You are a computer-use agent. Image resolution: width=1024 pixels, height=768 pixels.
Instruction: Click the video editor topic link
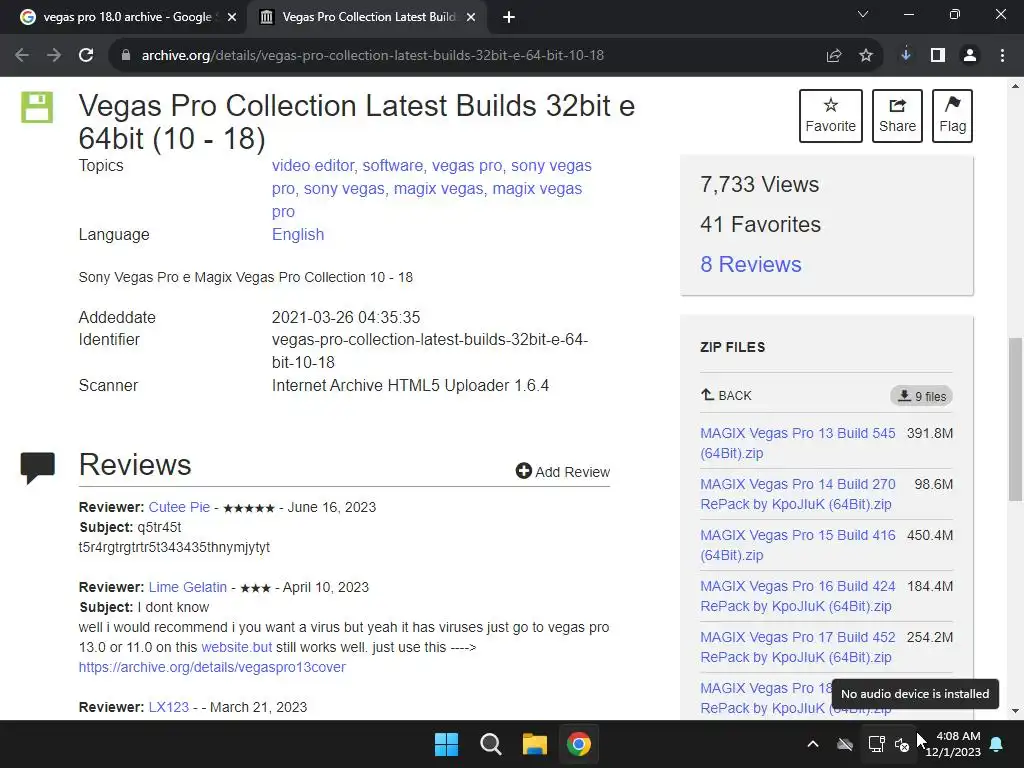click(313, 166)
